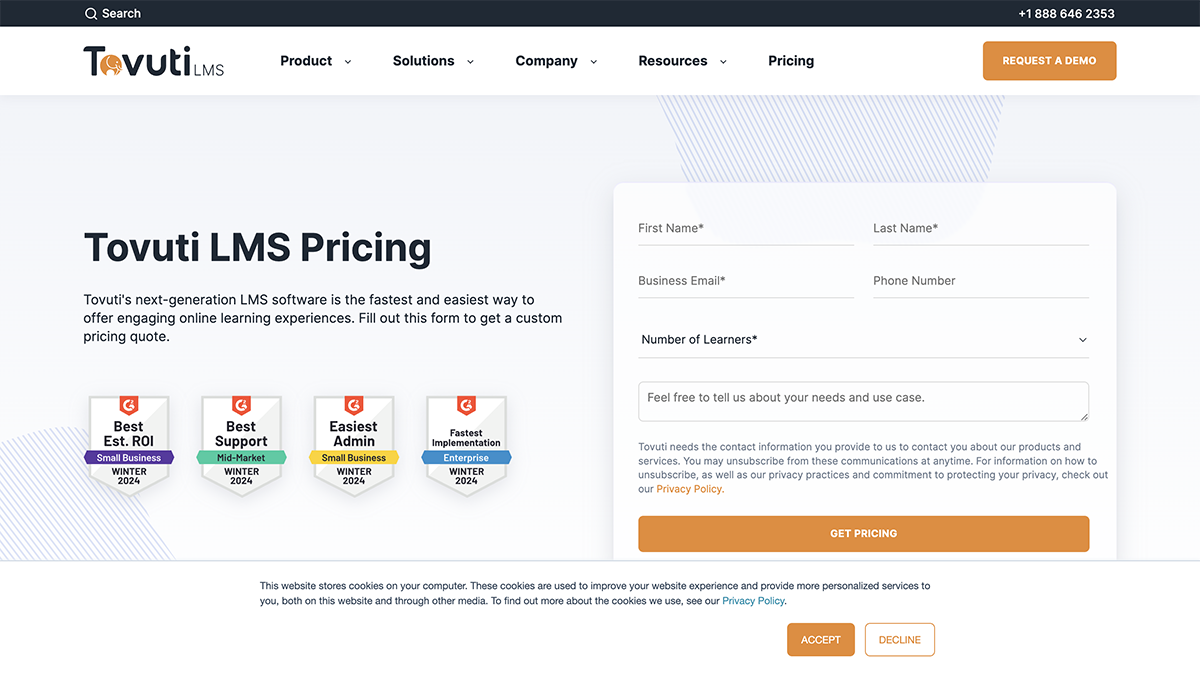Click the G2 logo atop the ROI badge
1200x678 pixels.
pos(128,406)
